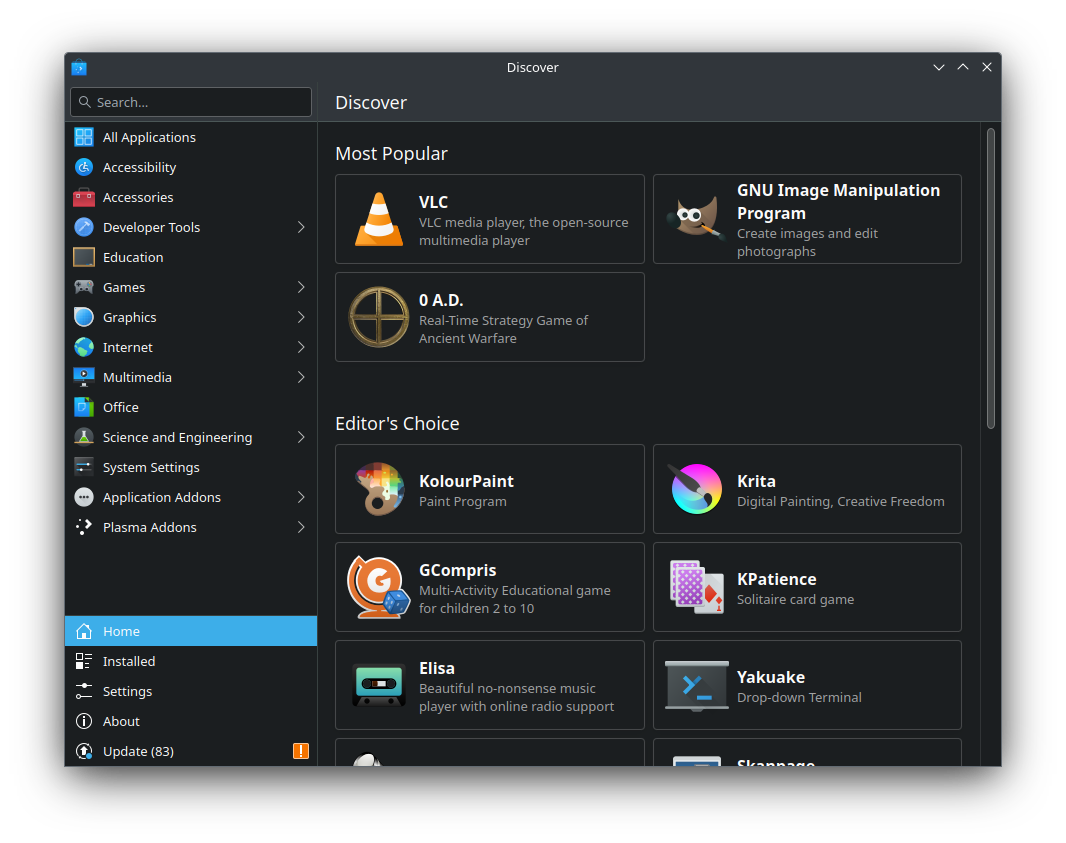The height and width of the screenshot is (843, 1066).
Task: Expand the Multimedia category
Action: [299, 377]
